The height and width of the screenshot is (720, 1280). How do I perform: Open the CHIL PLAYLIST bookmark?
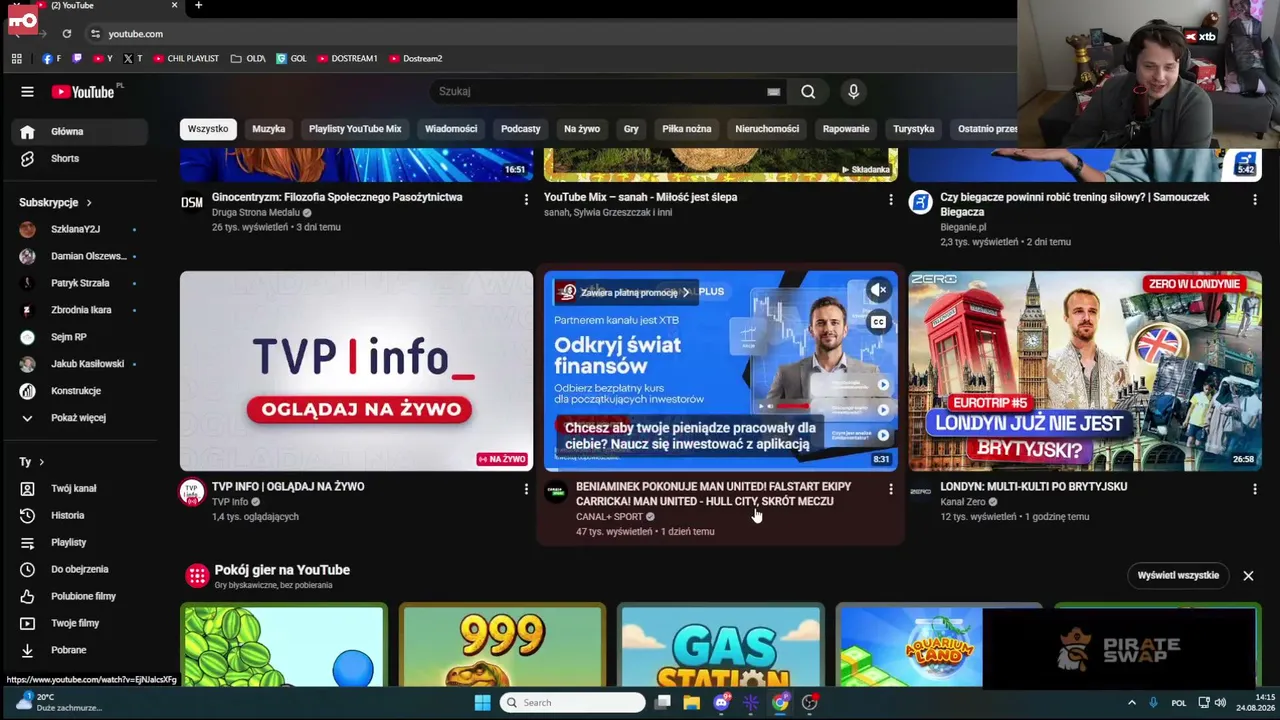click(186, 59)
